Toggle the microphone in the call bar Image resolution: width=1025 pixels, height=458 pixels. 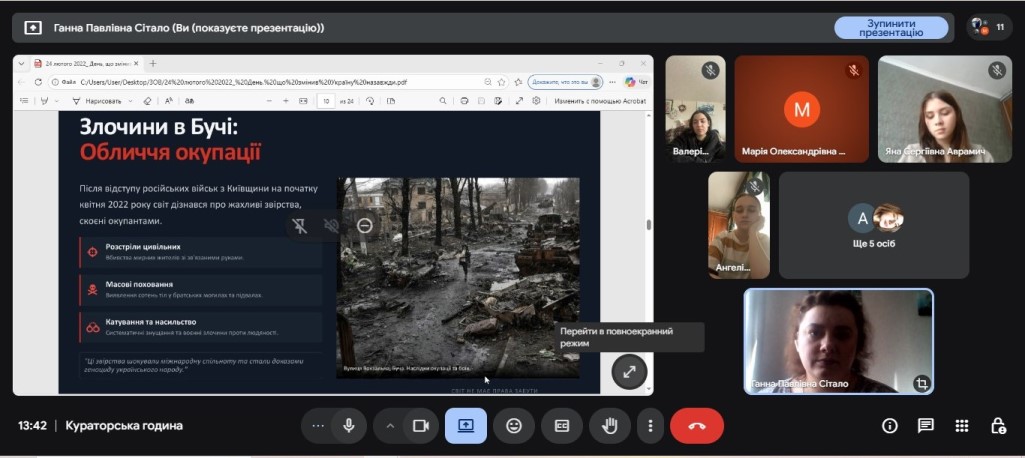click(x=349, y=426)
